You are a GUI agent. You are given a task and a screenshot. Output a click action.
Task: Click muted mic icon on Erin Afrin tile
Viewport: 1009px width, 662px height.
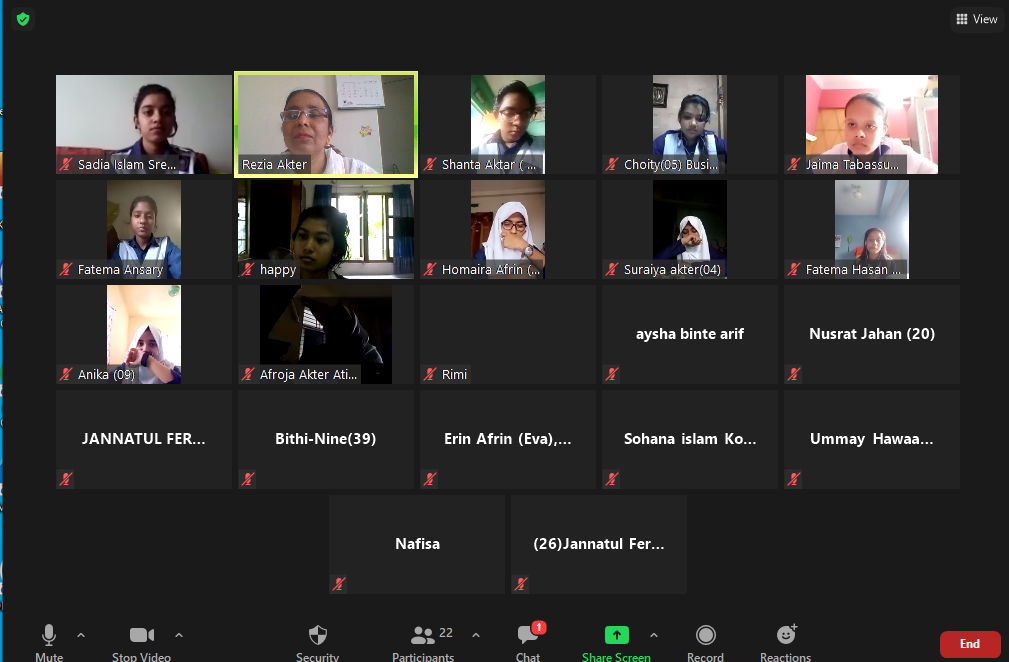pos(430,479)
